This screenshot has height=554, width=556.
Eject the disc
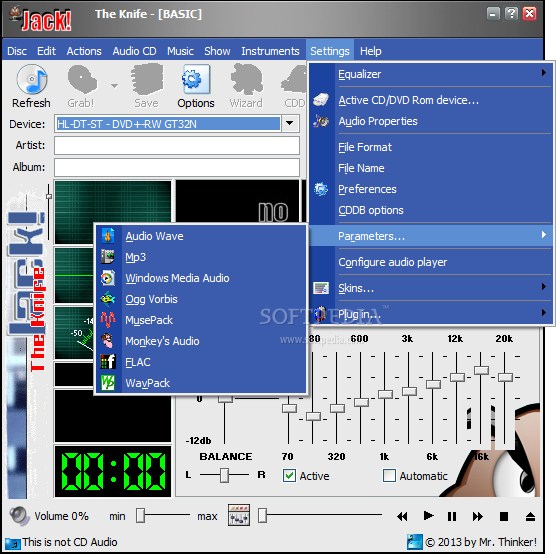point(530,516)
